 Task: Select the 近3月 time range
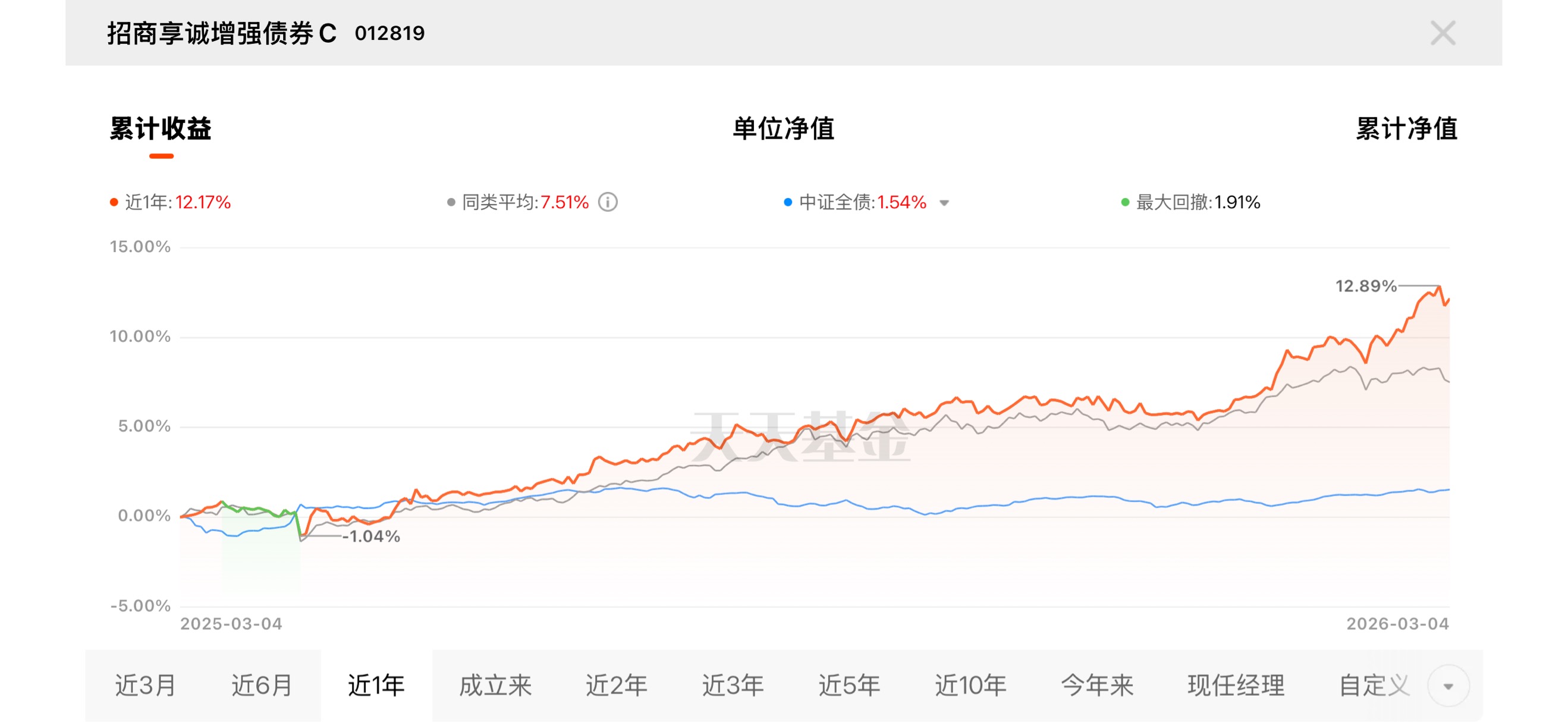tap(146, 686)
